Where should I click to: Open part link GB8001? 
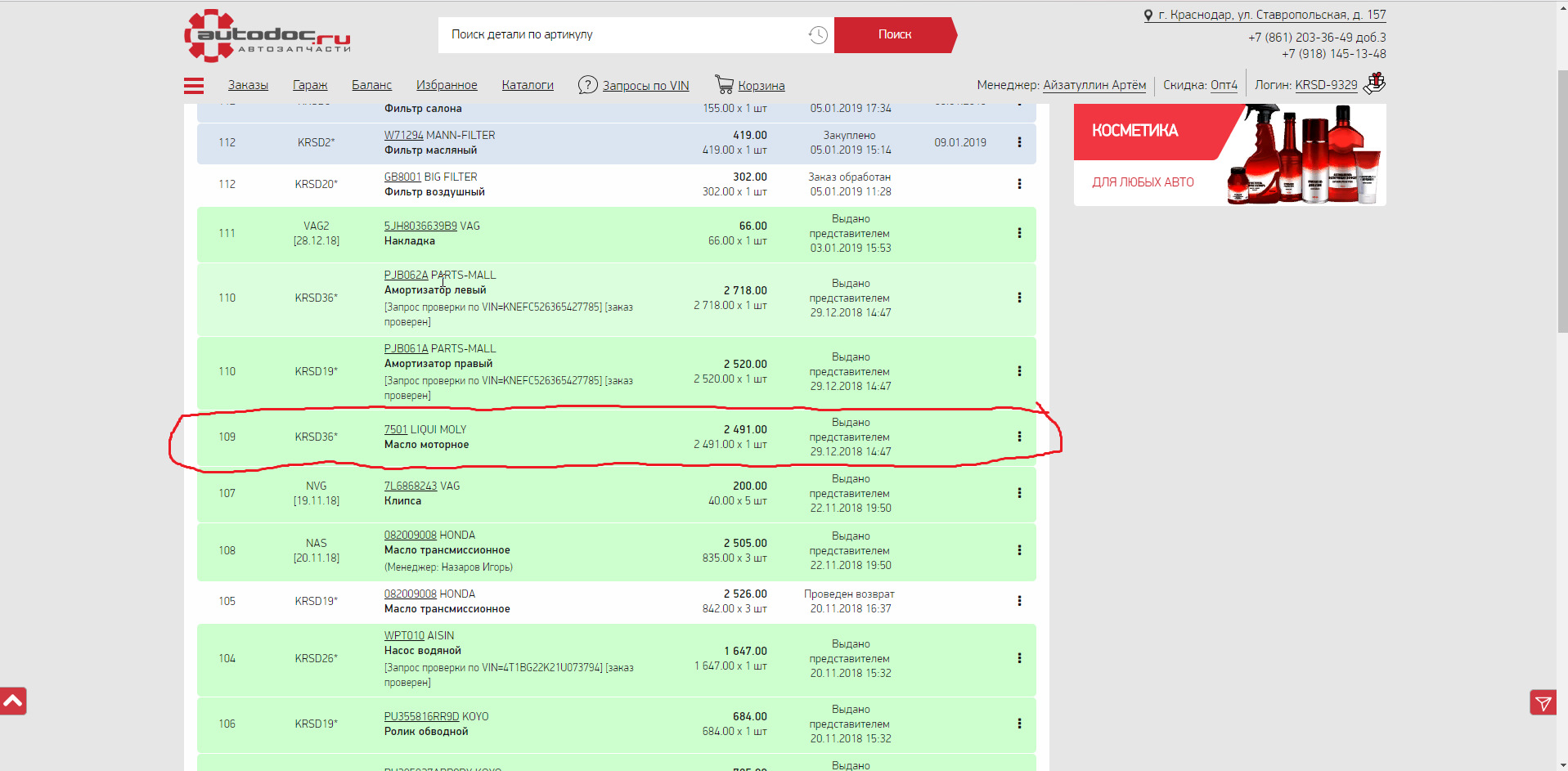pyautogui.click(x=402, y=177)
